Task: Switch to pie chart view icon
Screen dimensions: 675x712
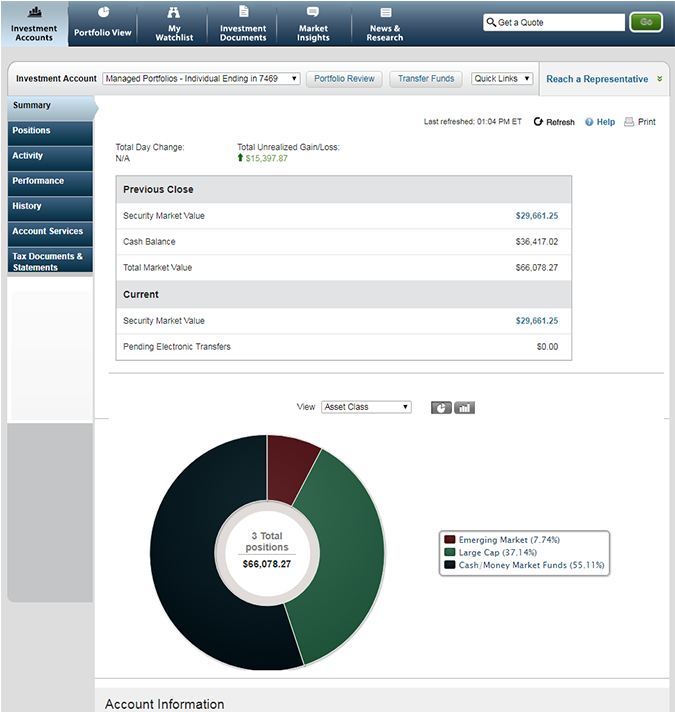Action: click(441, 407)
